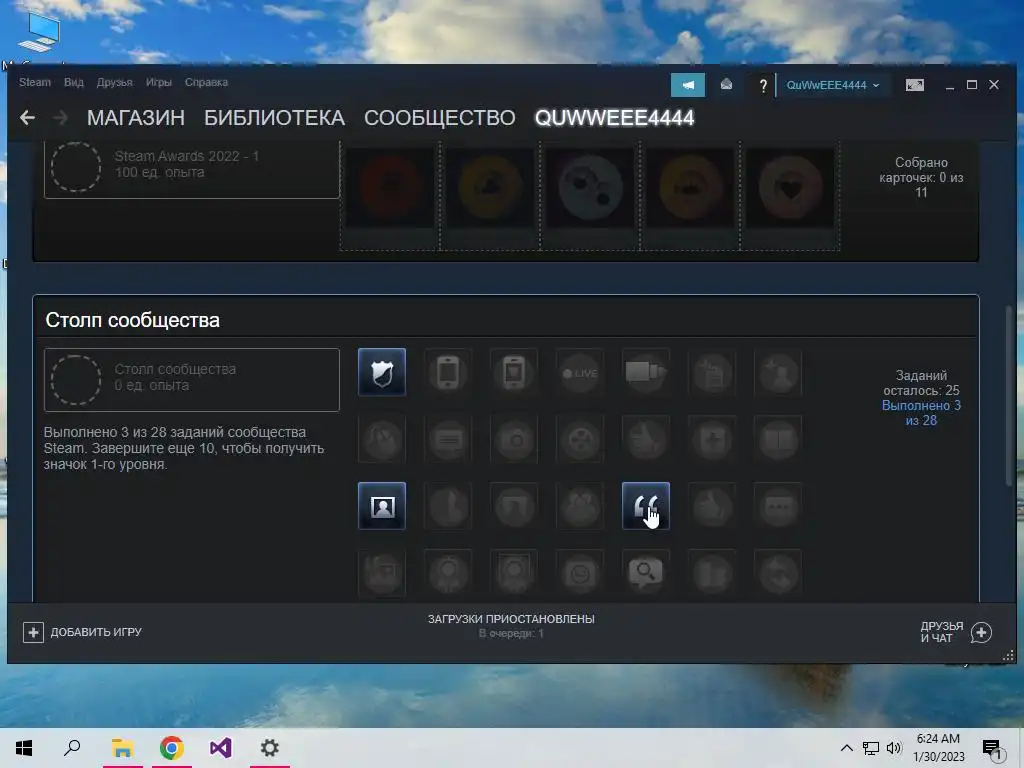The width and height of the screenshot is (1024, 768).
Task: Click the Столп сообщества section heading
Action: point(133,320)
